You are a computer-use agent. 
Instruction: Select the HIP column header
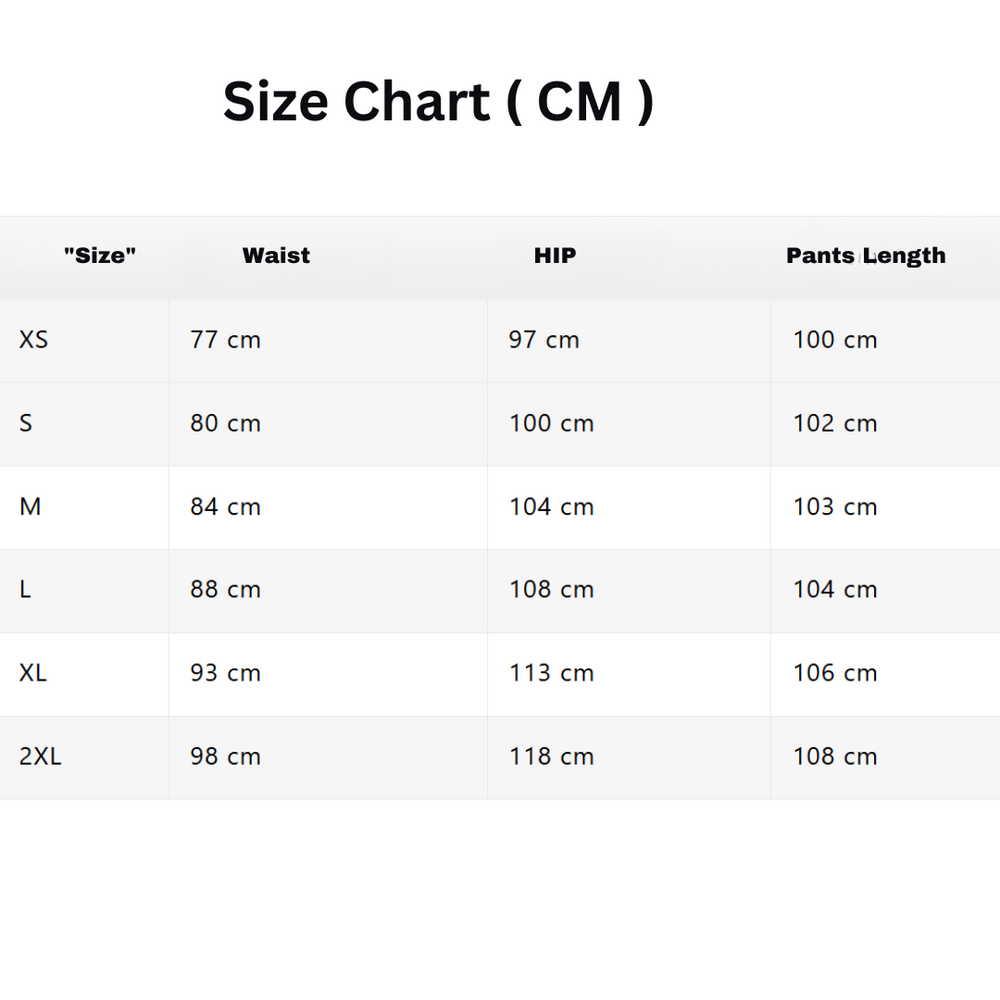point(555,256)
